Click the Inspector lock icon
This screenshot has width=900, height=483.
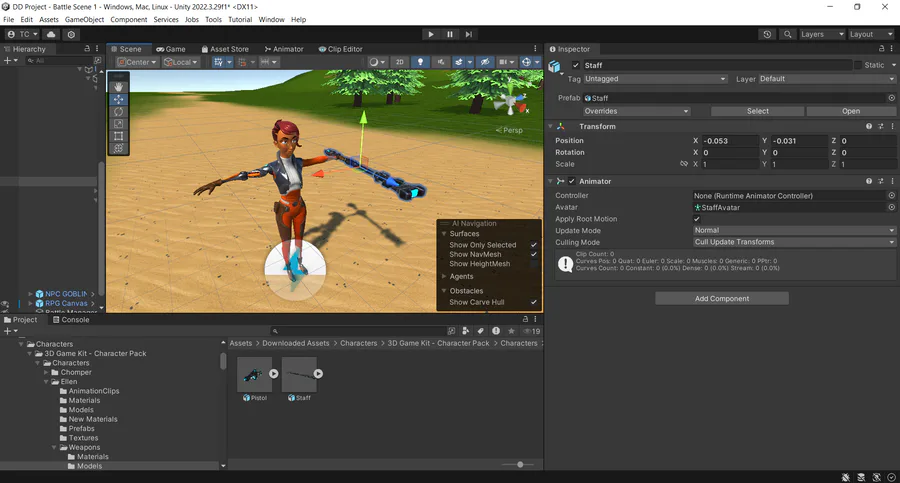(882, 49)
